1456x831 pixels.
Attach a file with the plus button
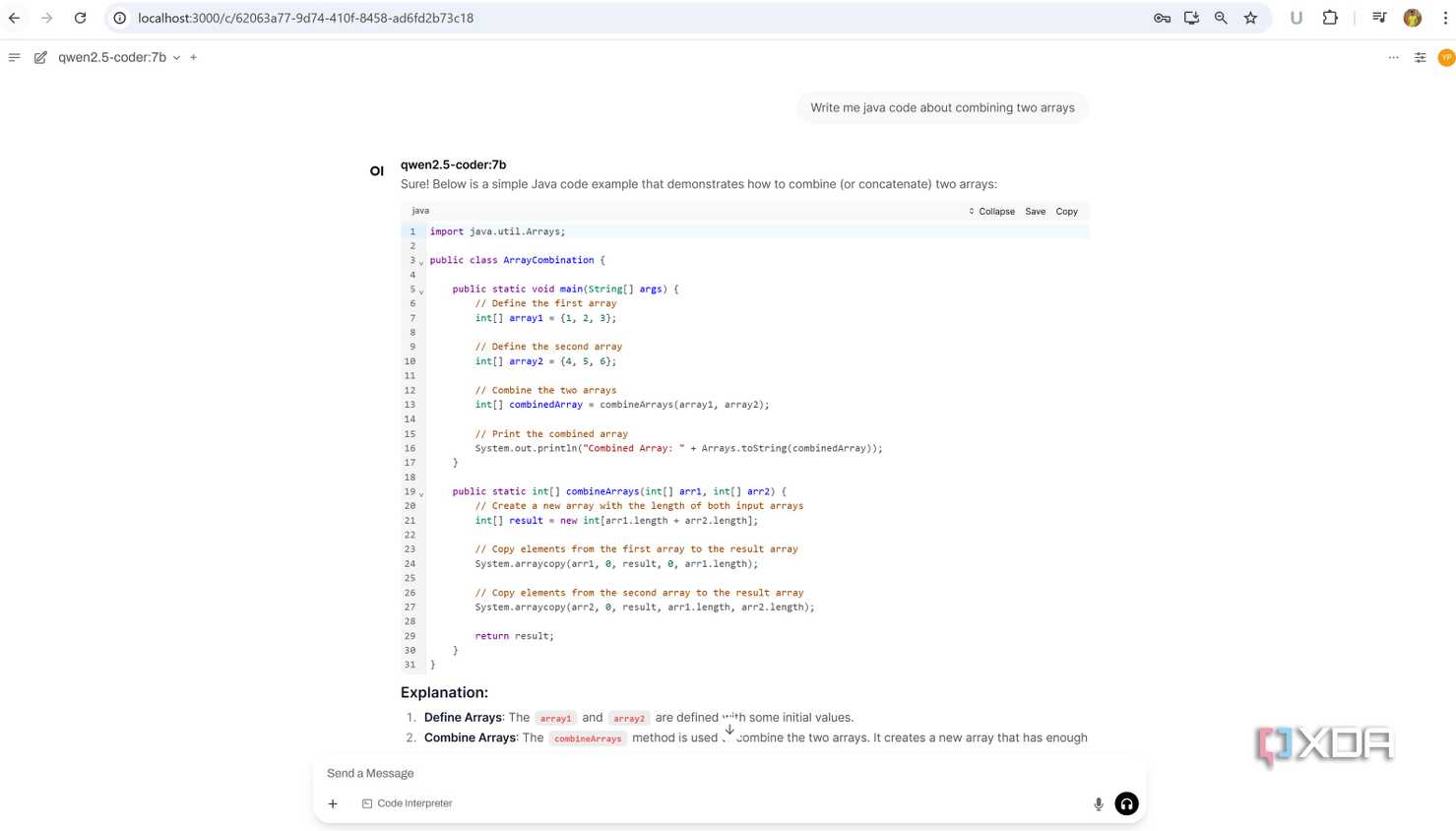coord(333,803)
